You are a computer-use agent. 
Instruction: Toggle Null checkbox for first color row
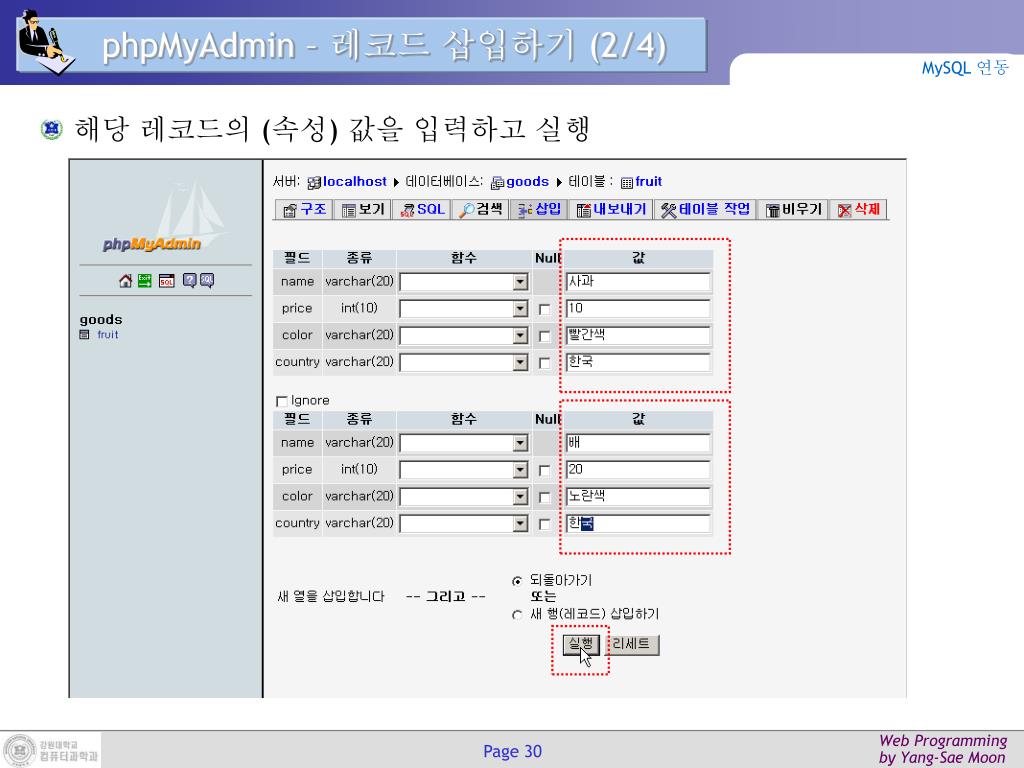pyautogui.click(x=544, y=336)
